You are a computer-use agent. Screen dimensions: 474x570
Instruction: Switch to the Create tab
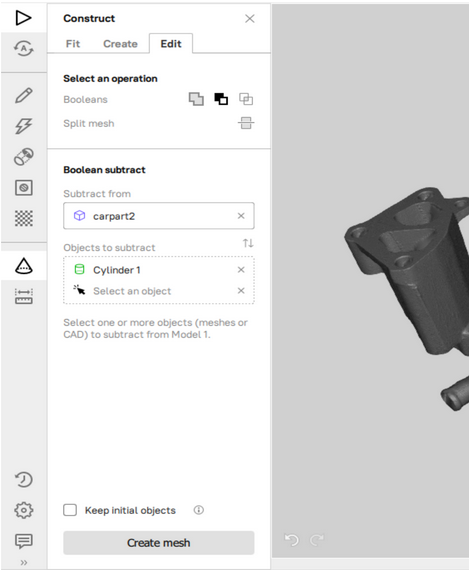pos(120,44)
